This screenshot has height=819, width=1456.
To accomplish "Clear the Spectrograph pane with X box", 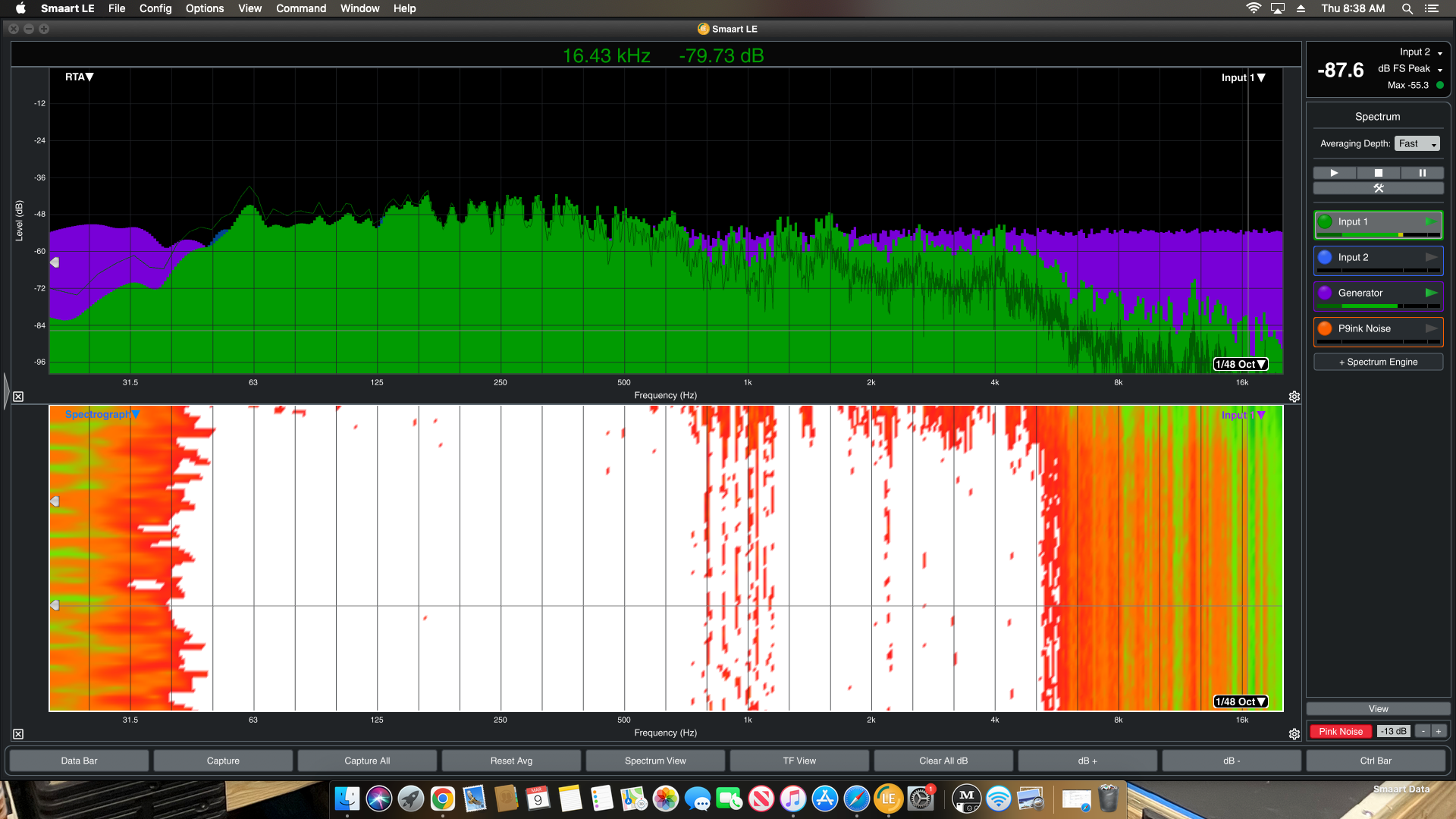I will click(x=18, y=734).
